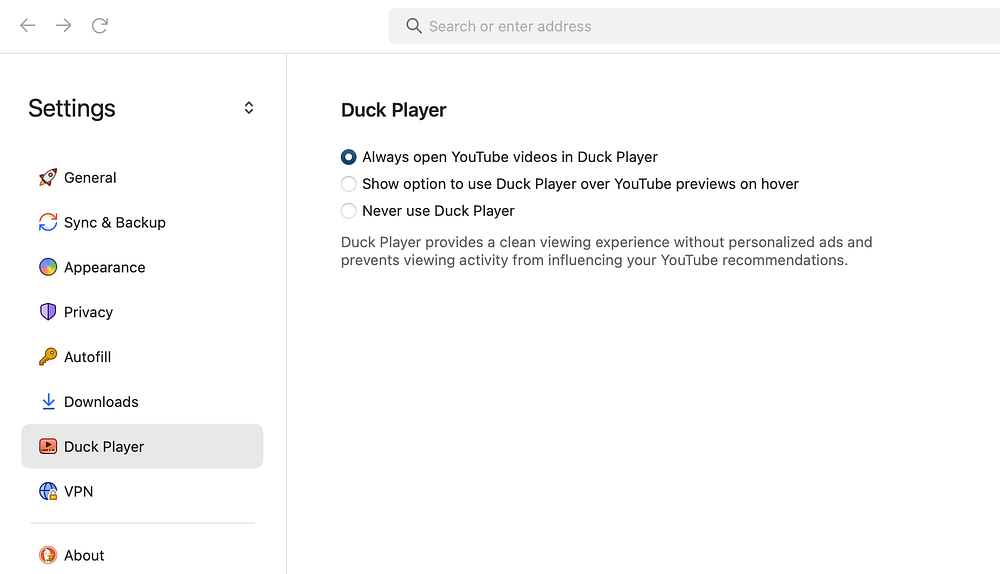Click the Duck Player sidebar icon
The height and width of the screenshot is (574, 1000).
pos(48,447)
